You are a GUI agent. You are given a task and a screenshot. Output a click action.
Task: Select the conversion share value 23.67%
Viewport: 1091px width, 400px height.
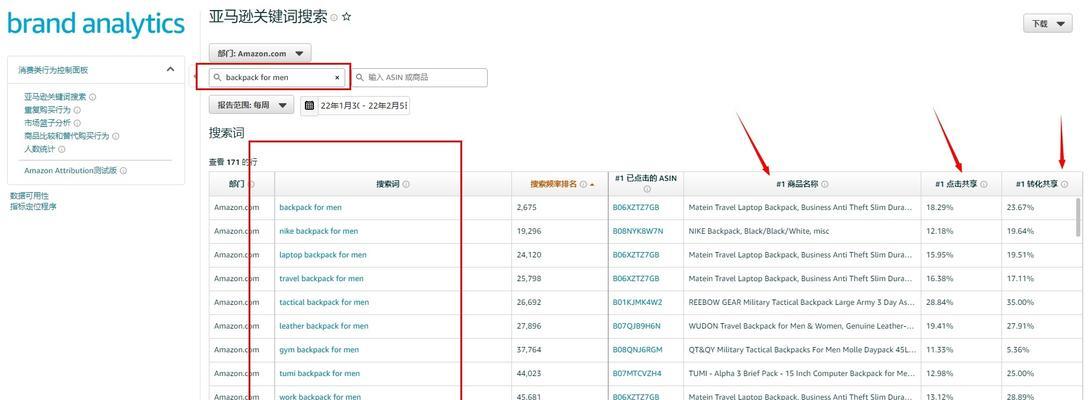point(1020,207)
